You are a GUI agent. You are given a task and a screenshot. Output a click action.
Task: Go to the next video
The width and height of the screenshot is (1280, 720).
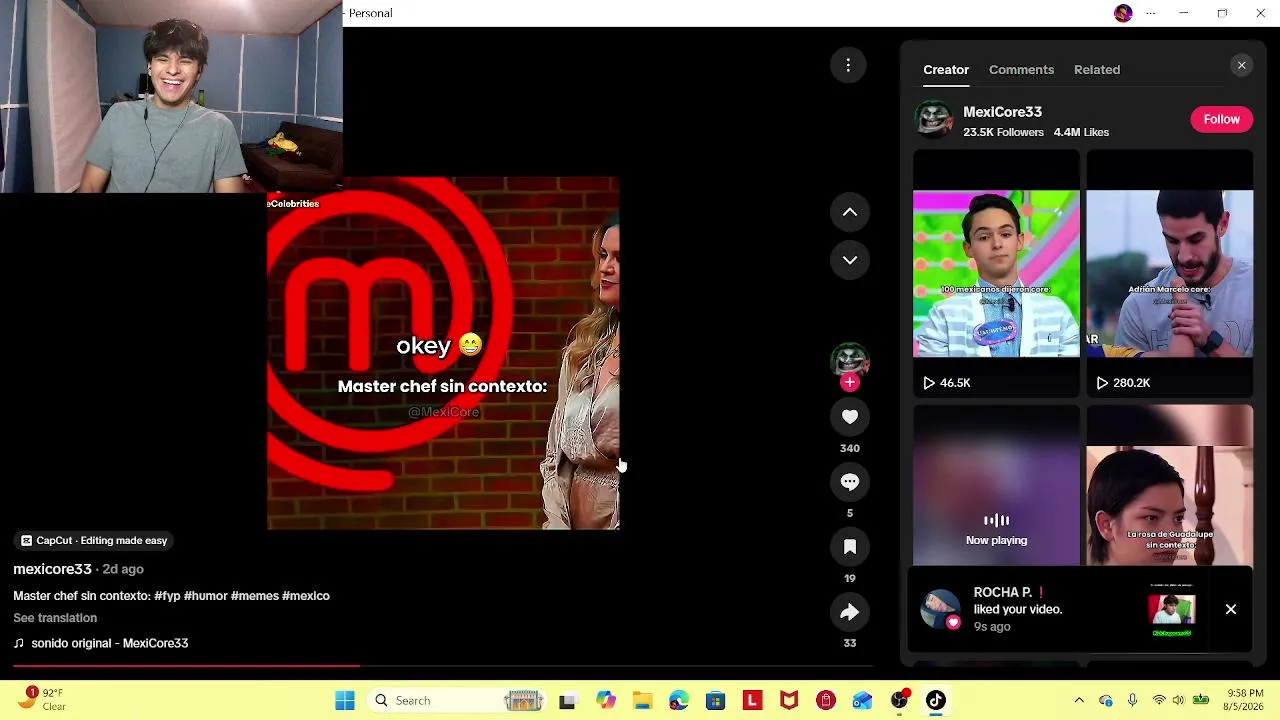(x=849, y=260)
